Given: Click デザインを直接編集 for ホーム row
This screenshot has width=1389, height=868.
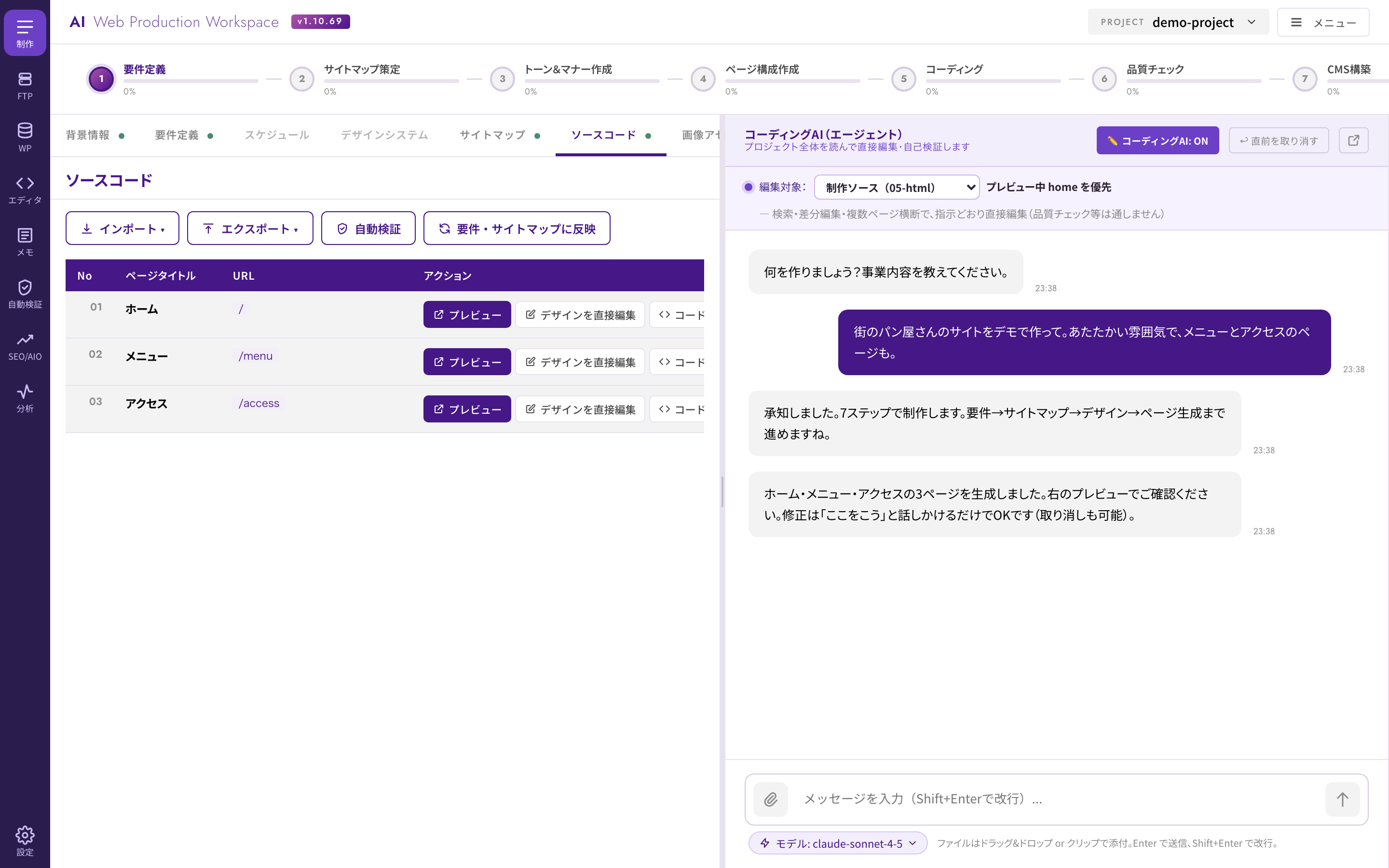Looking at the screenshot, I should (580, 314).
